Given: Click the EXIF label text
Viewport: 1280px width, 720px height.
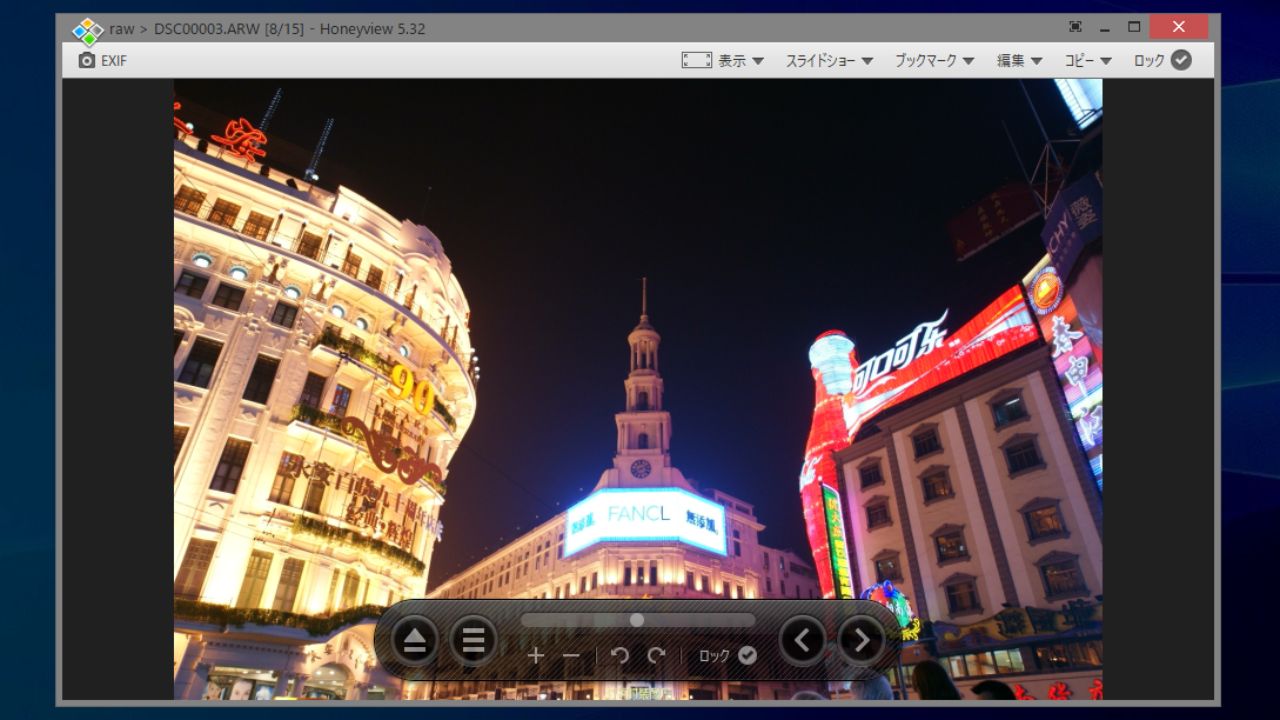Looking at the screenshot, I should pyautogui.click(x=114, y=61).
